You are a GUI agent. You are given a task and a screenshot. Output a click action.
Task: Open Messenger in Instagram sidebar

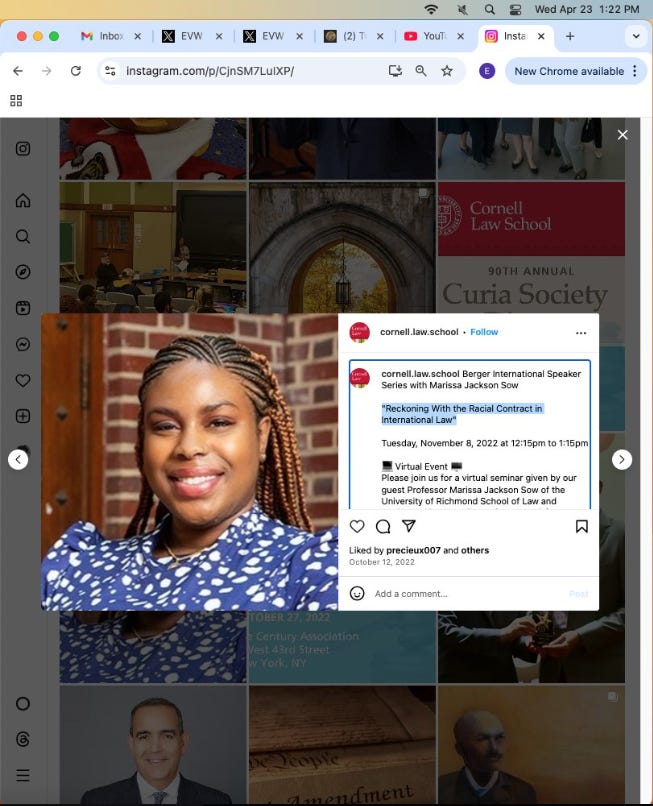[x=23, y=344]
